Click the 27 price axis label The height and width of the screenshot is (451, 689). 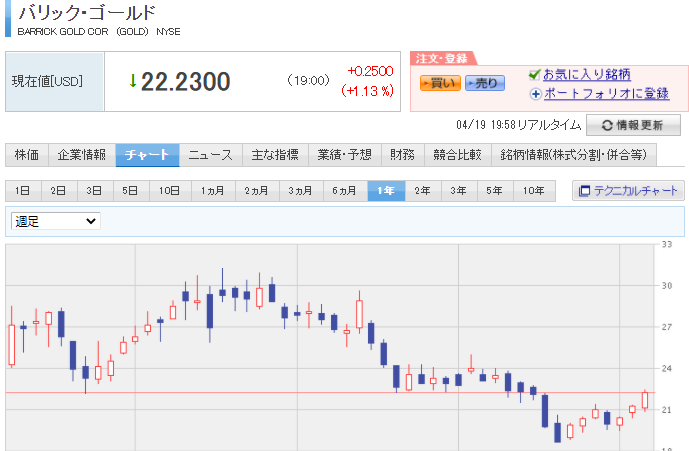pyautogui.click(x=667, y=327)
